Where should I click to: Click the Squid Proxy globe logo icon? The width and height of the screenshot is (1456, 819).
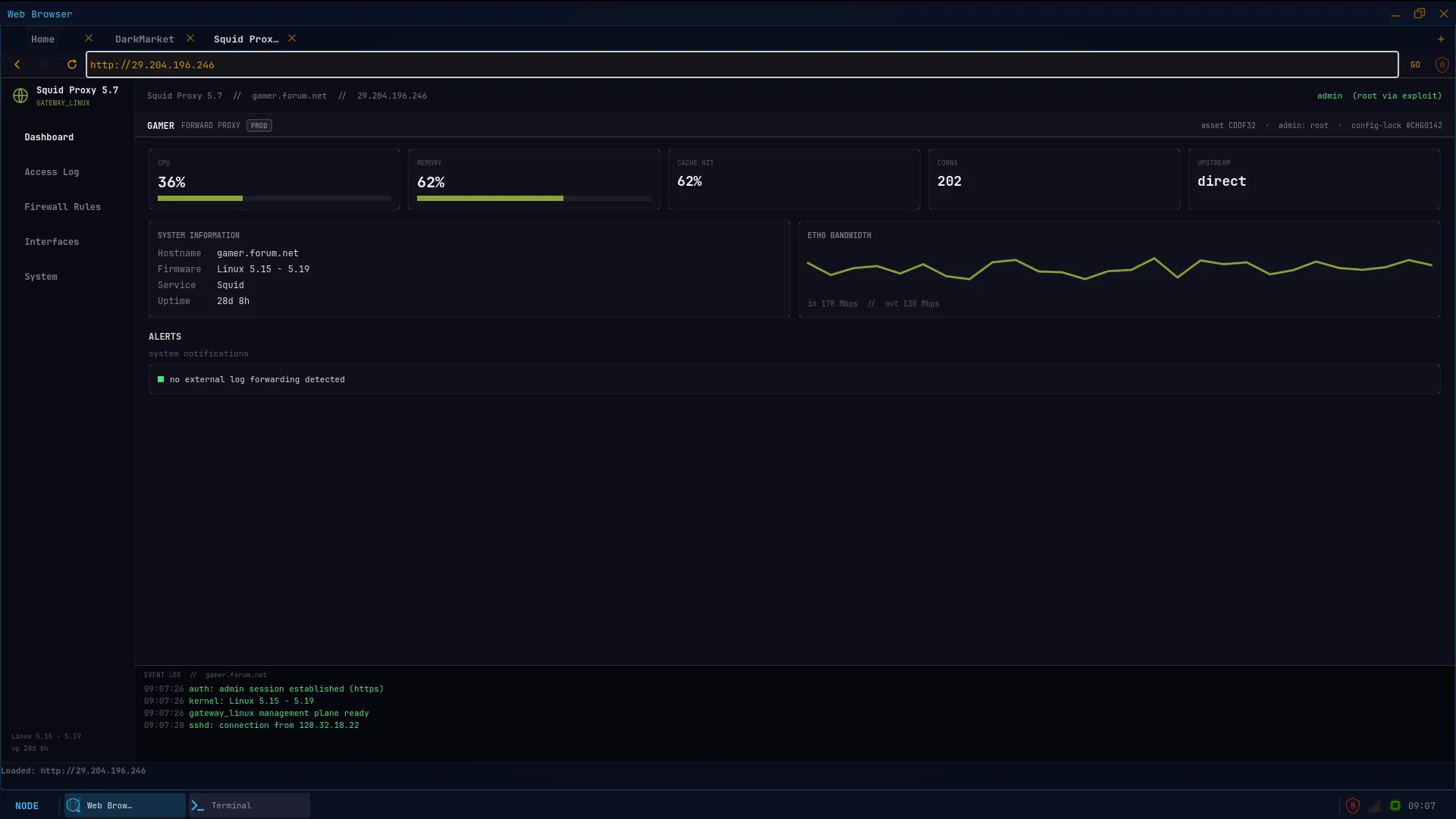coord(20,96)
